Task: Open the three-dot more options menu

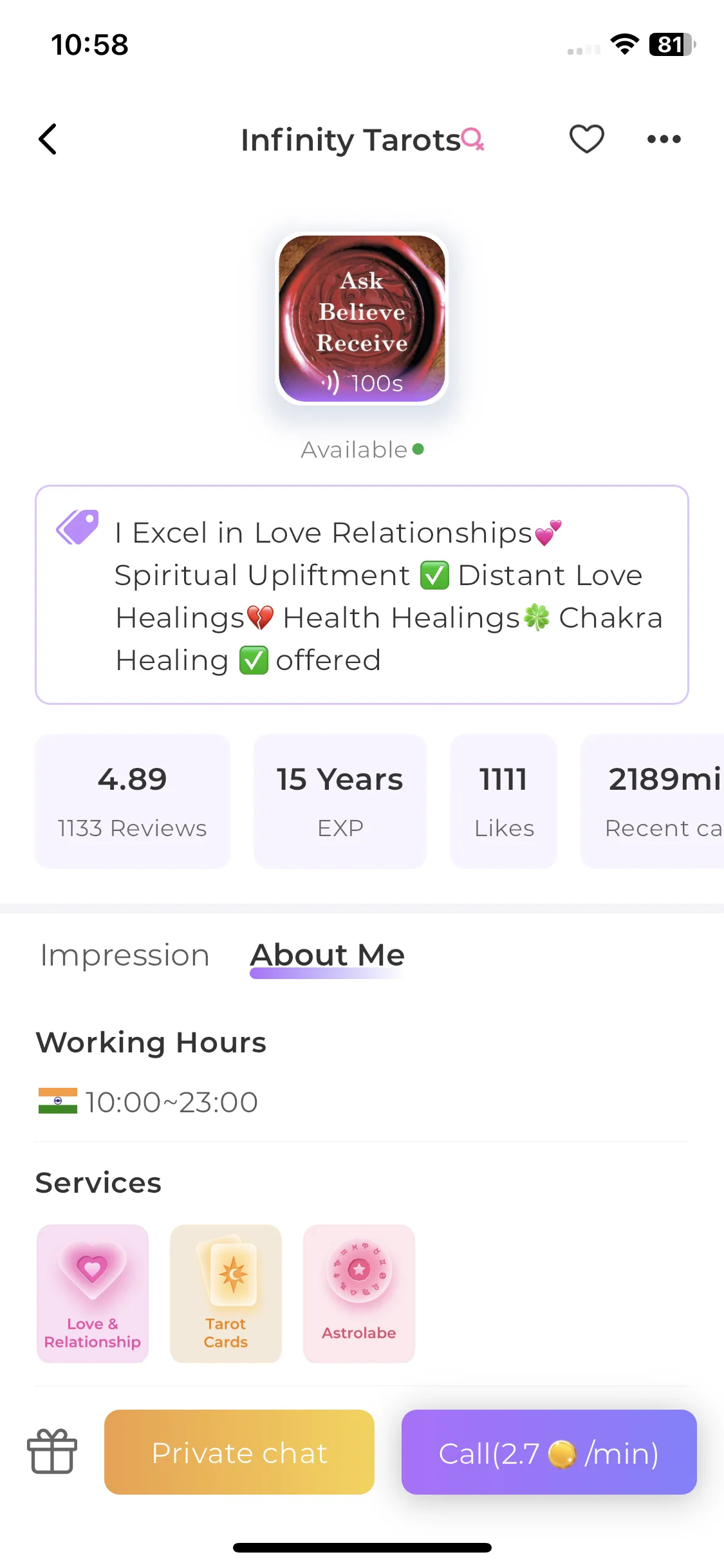Action: point(664,139)
